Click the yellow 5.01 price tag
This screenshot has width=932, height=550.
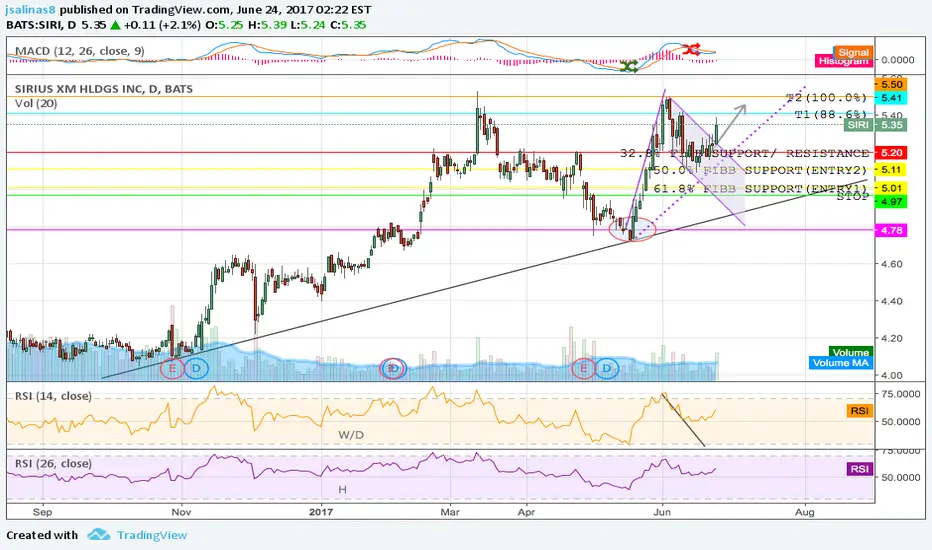[890, 188]
